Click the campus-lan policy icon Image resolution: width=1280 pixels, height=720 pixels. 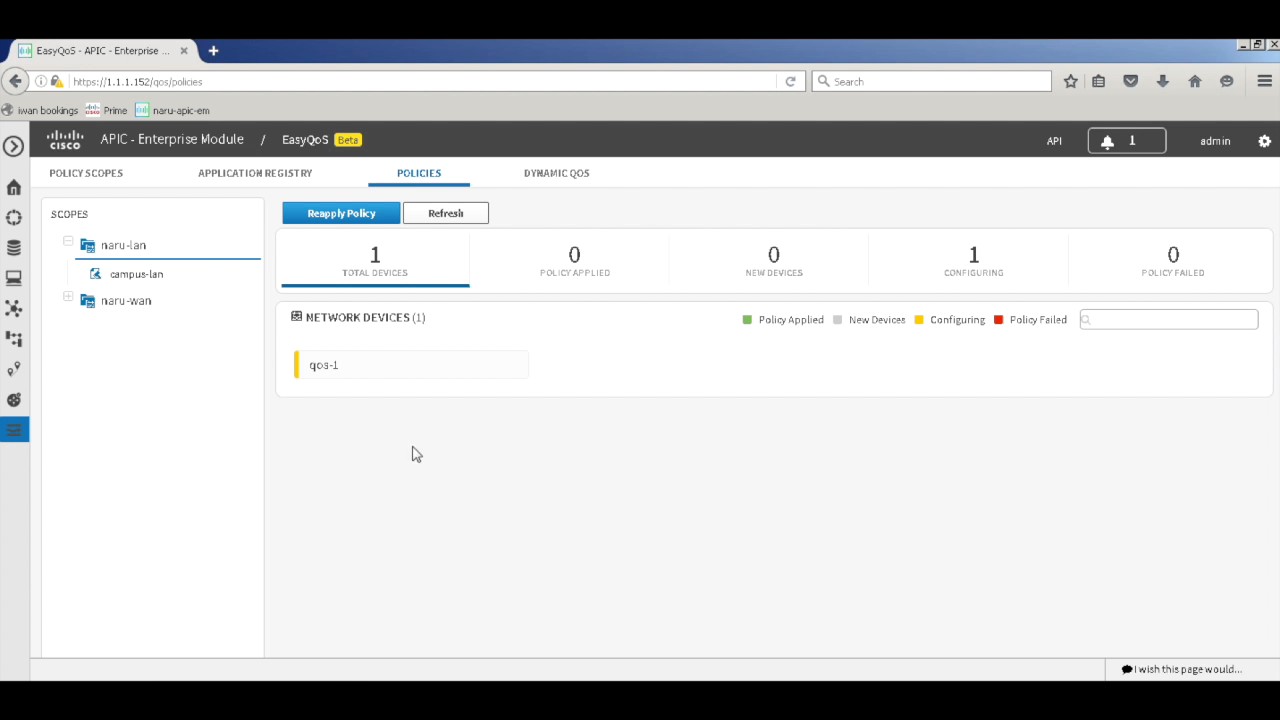96,273
